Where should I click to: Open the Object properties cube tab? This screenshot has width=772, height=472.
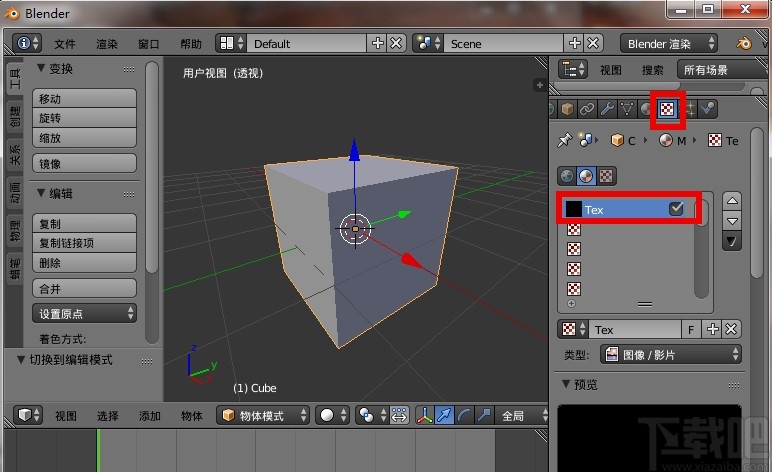click(x=567, y=109)
